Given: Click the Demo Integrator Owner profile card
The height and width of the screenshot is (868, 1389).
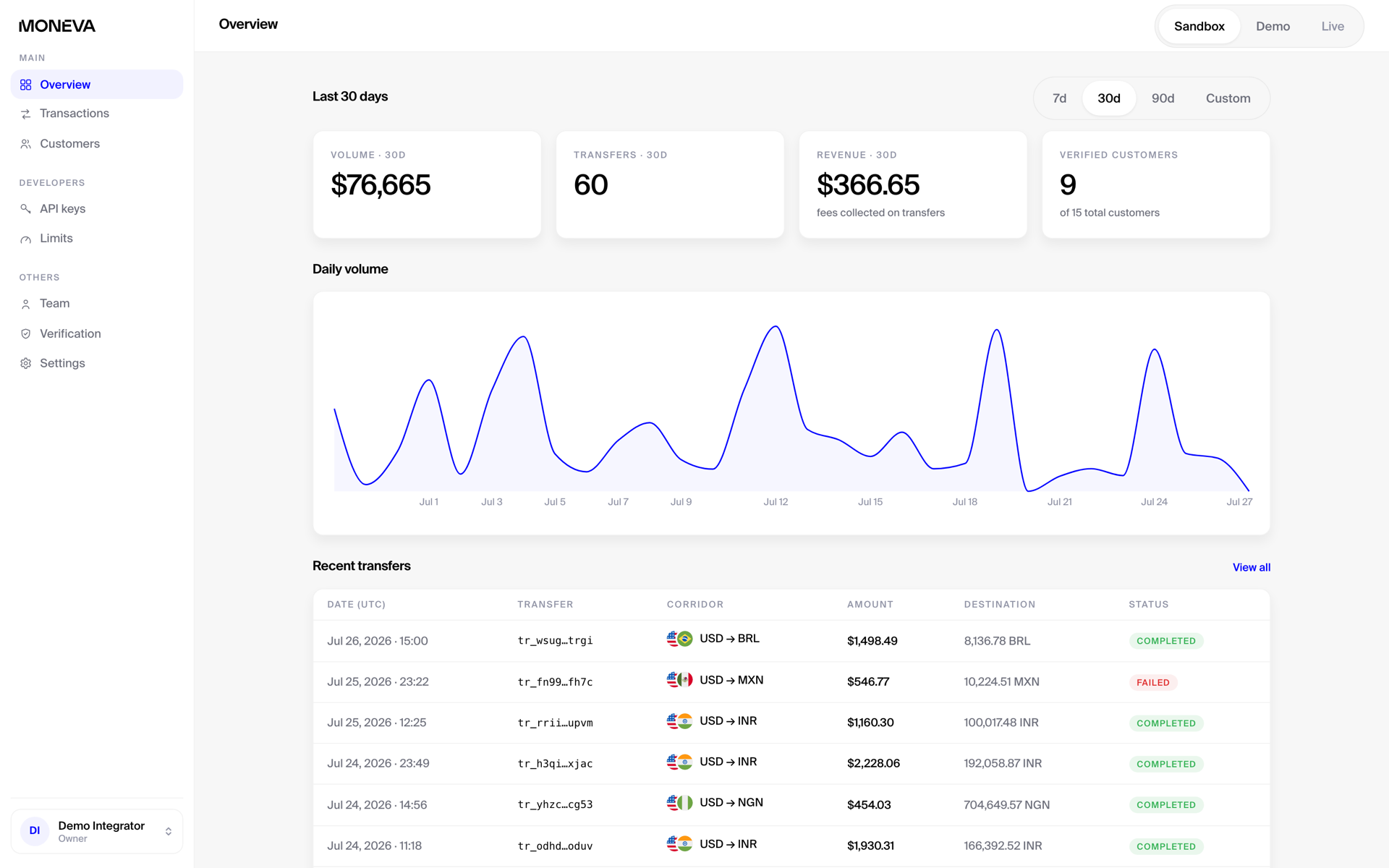Looking at the screenshot, I should click(x=97, y=831).
